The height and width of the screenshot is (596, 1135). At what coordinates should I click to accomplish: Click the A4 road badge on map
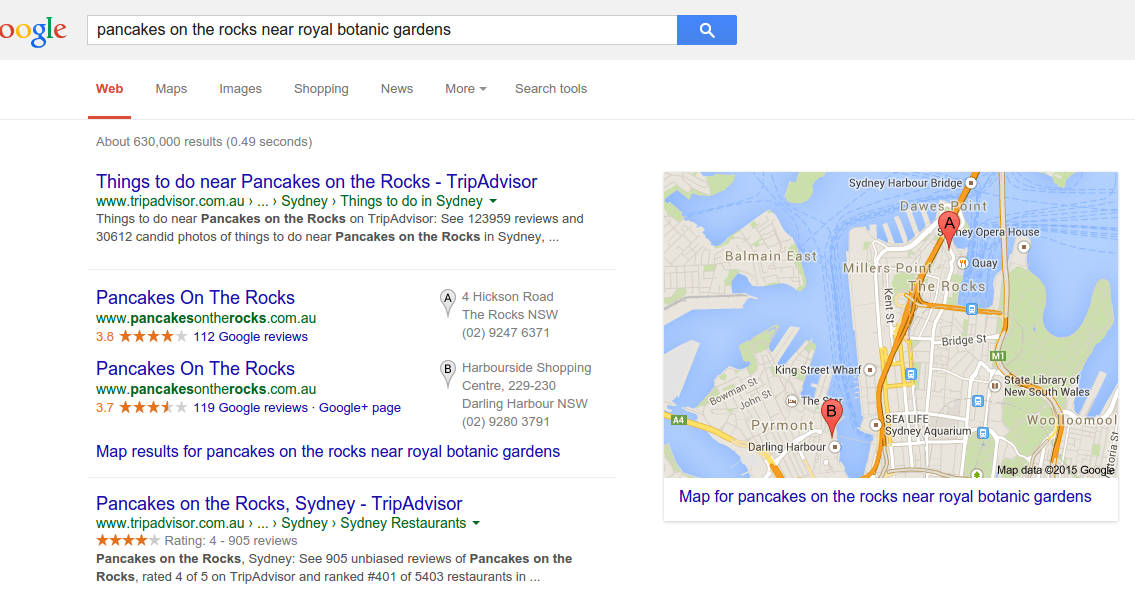click(678, 420)
